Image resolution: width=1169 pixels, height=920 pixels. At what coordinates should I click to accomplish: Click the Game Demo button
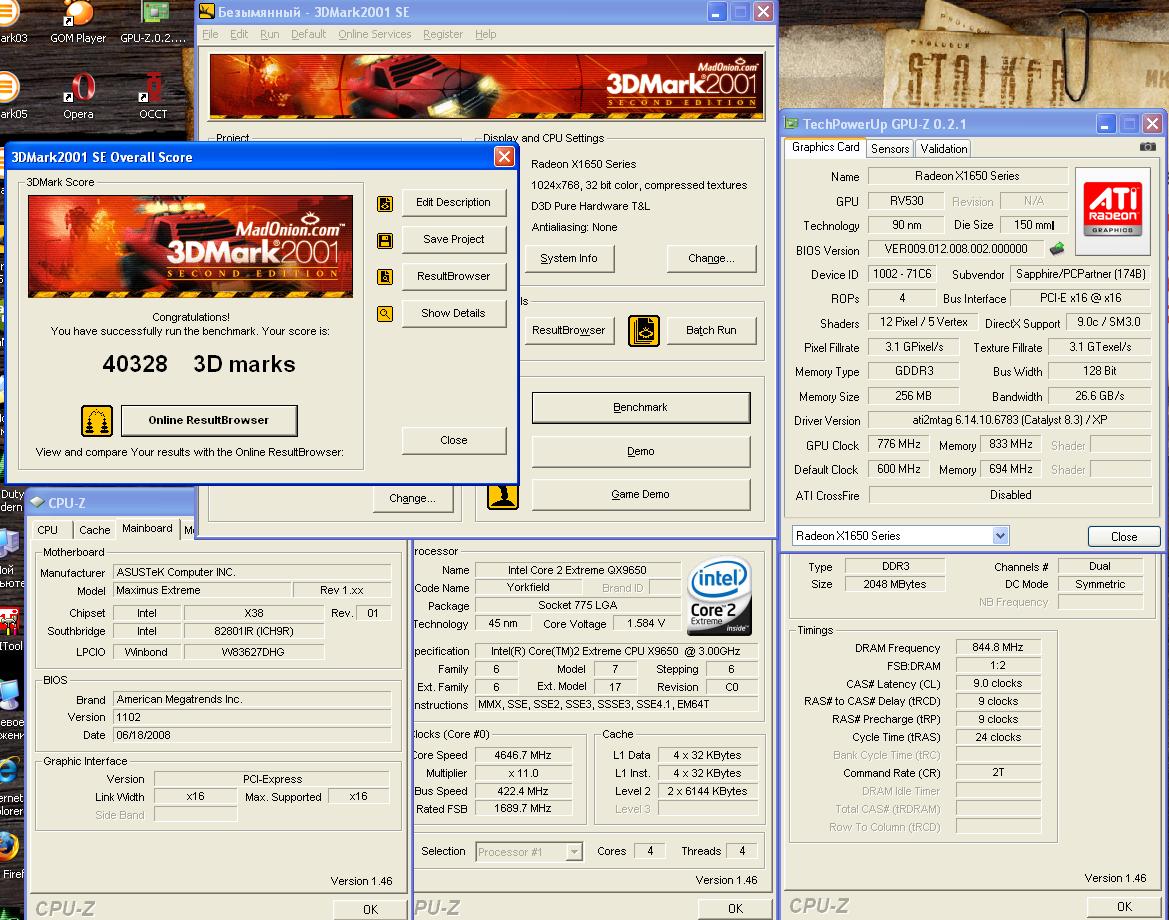[640, 494]
